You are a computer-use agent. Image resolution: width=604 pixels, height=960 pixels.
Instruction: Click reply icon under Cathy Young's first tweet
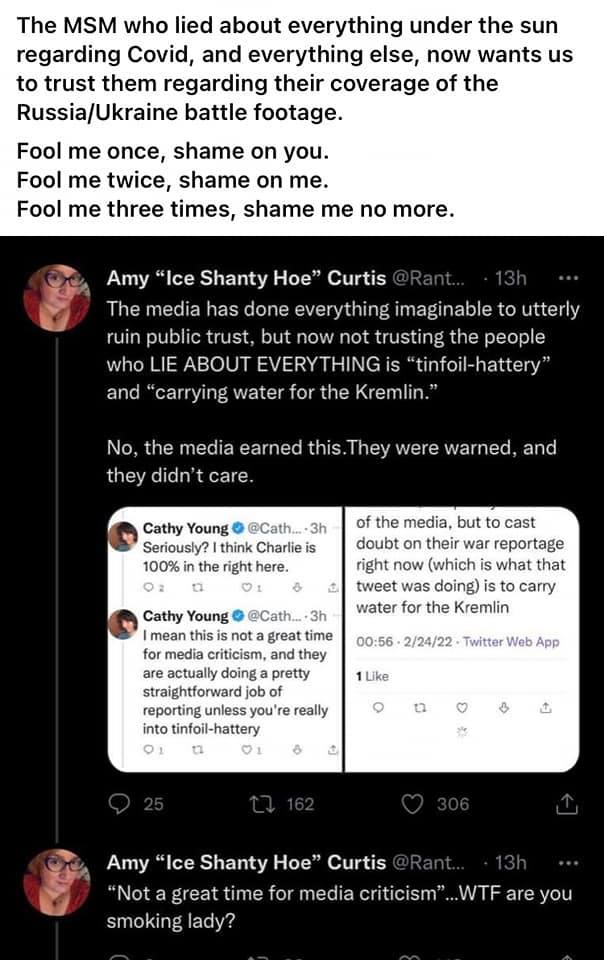pos(148,589)
